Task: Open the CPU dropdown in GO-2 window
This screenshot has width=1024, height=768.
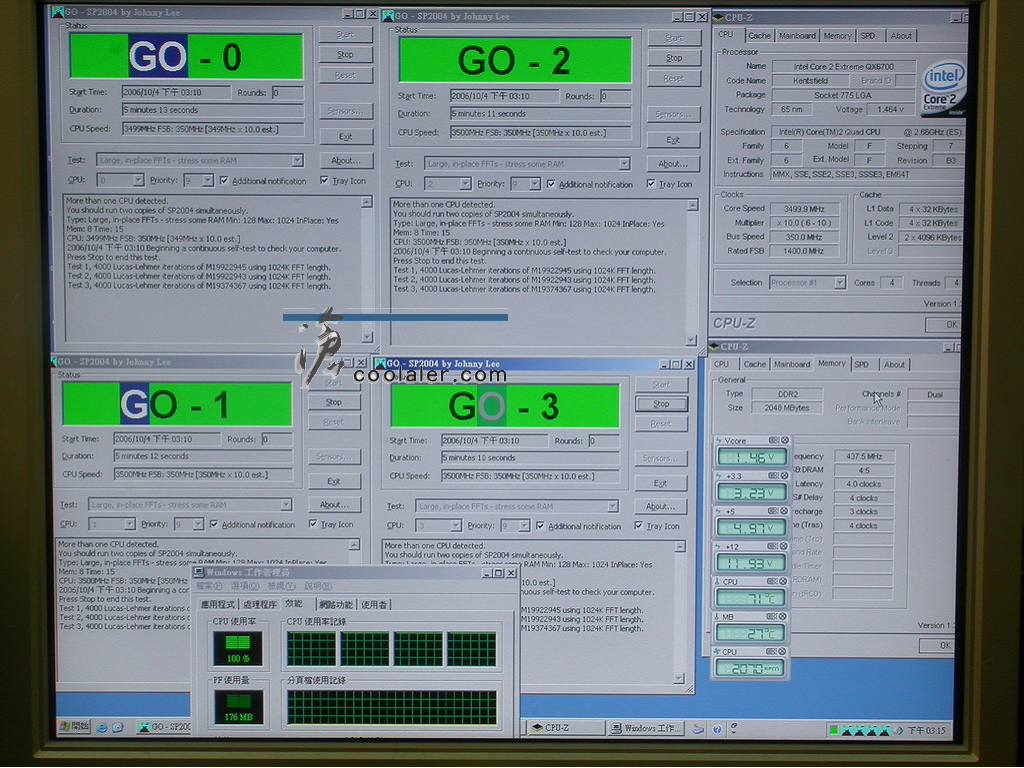Action: click(465, 184)
